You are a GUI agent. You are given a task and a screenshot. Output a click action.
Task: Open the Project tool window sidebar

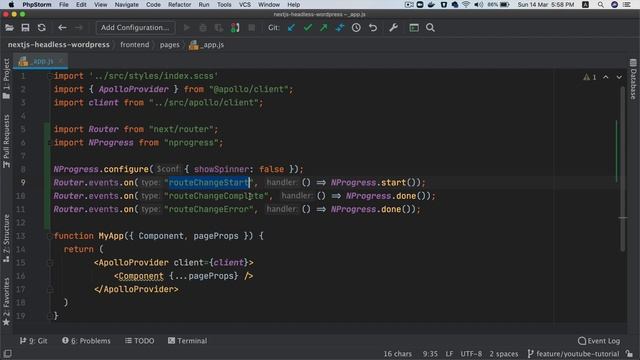(6, 78)
